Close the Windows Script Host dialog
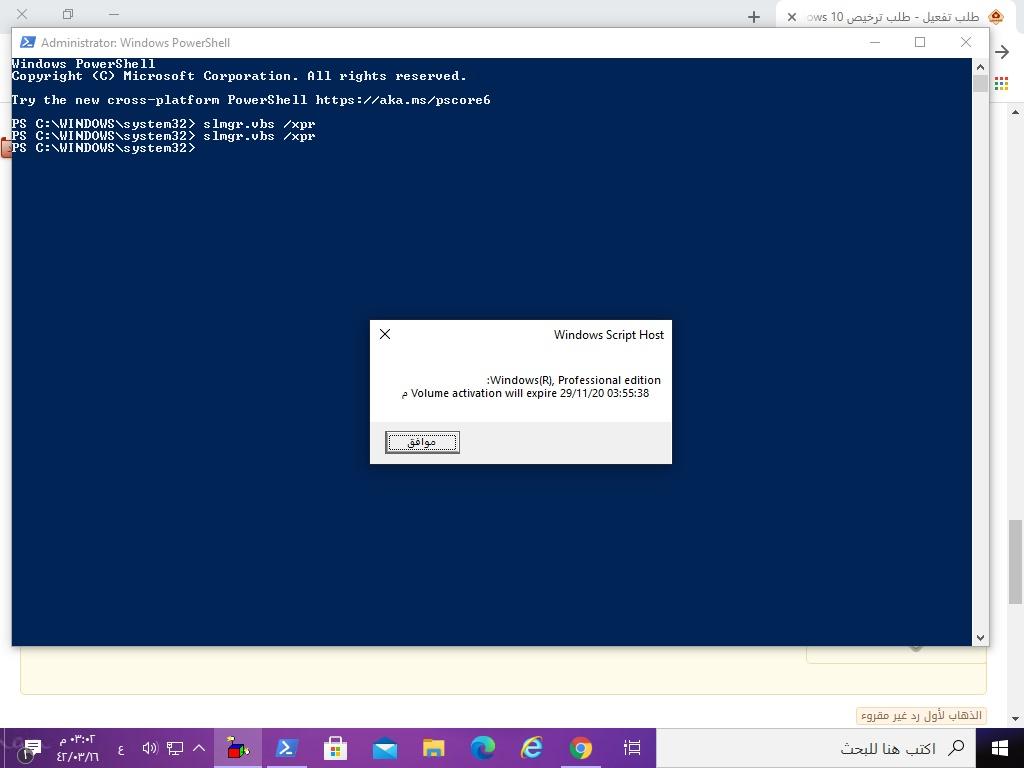This screenshot has height=768, width=1024. [x=385, y=334]
